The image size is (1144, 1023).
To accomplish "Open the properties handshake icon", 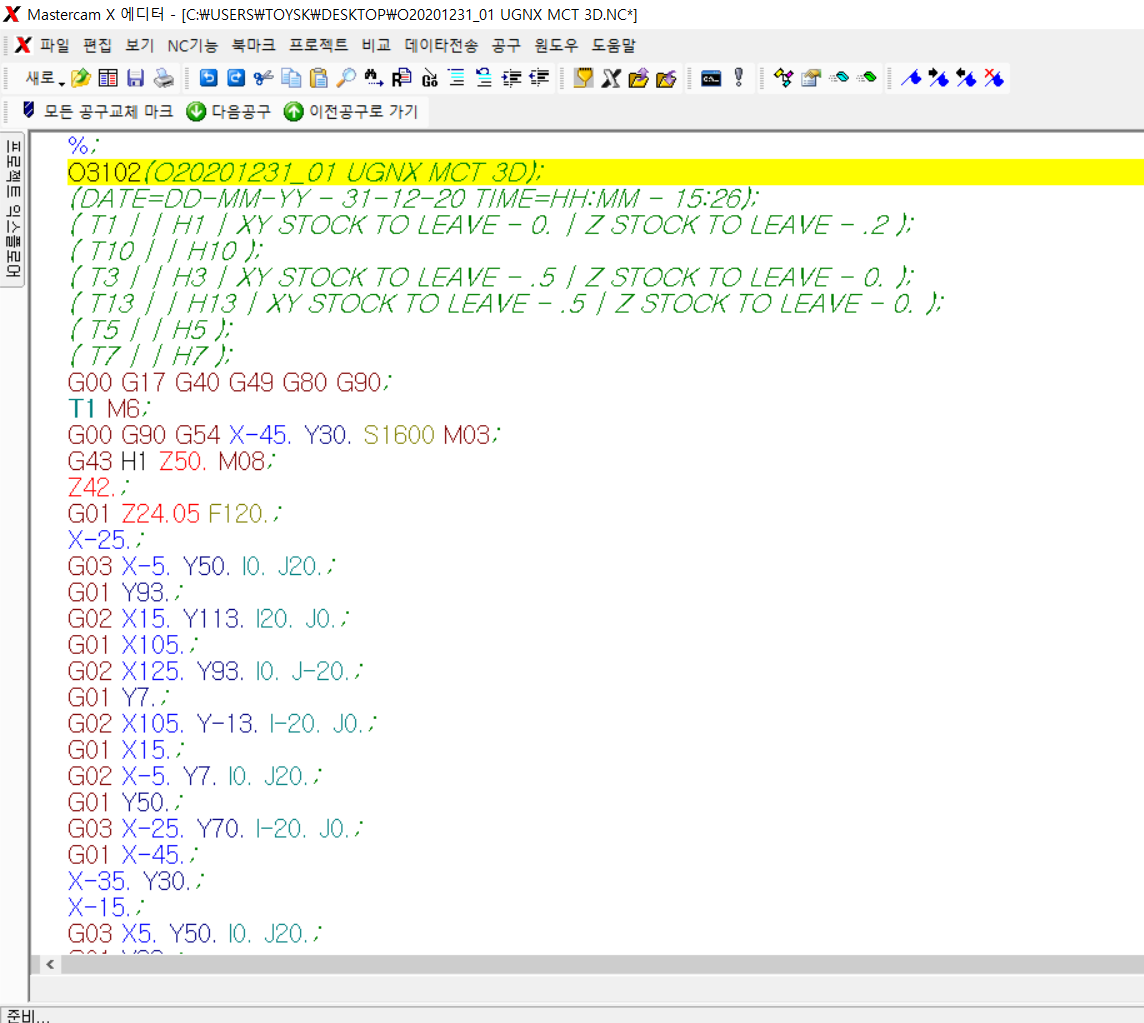I will (x=811, y=78).
